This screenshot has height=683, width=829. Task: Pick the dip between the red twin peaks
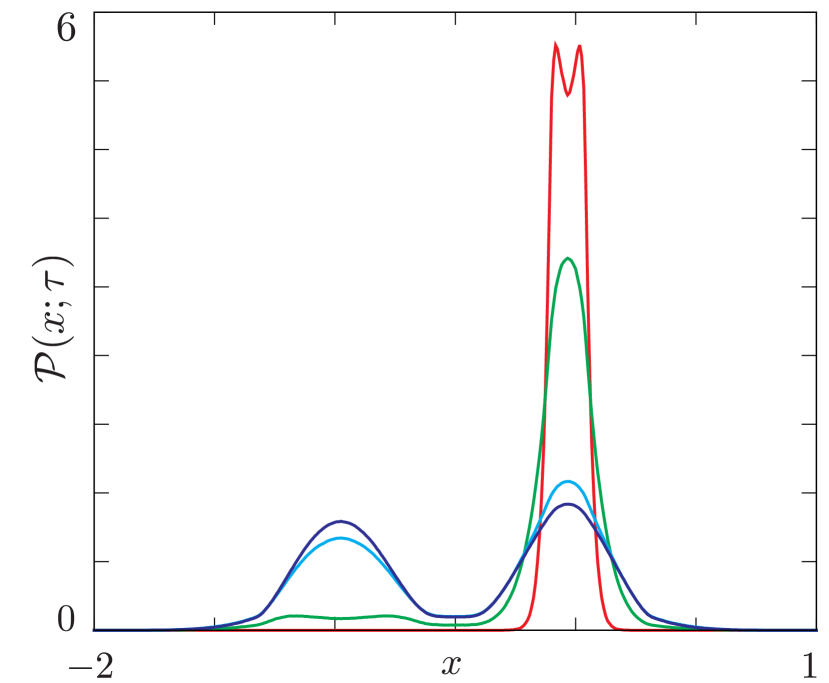(568, 96)
